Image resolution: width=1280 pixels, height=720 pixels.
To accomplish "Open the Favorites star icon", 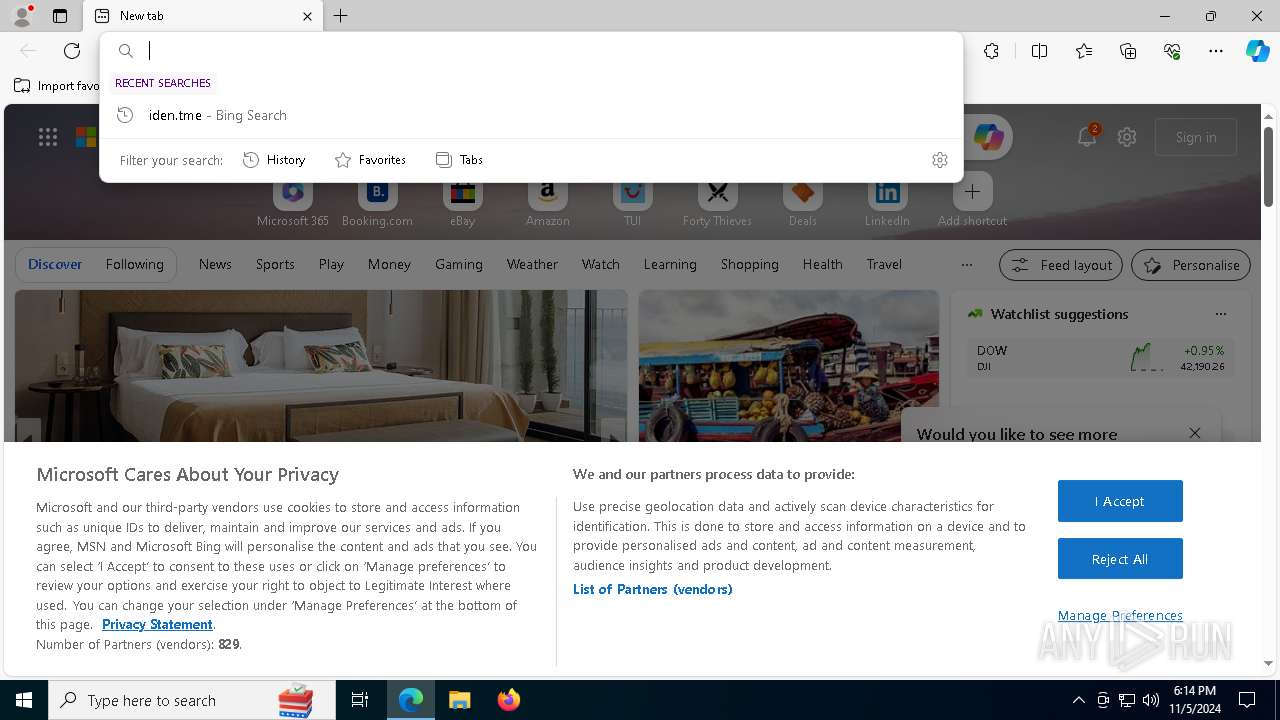I will (1084, 51).
